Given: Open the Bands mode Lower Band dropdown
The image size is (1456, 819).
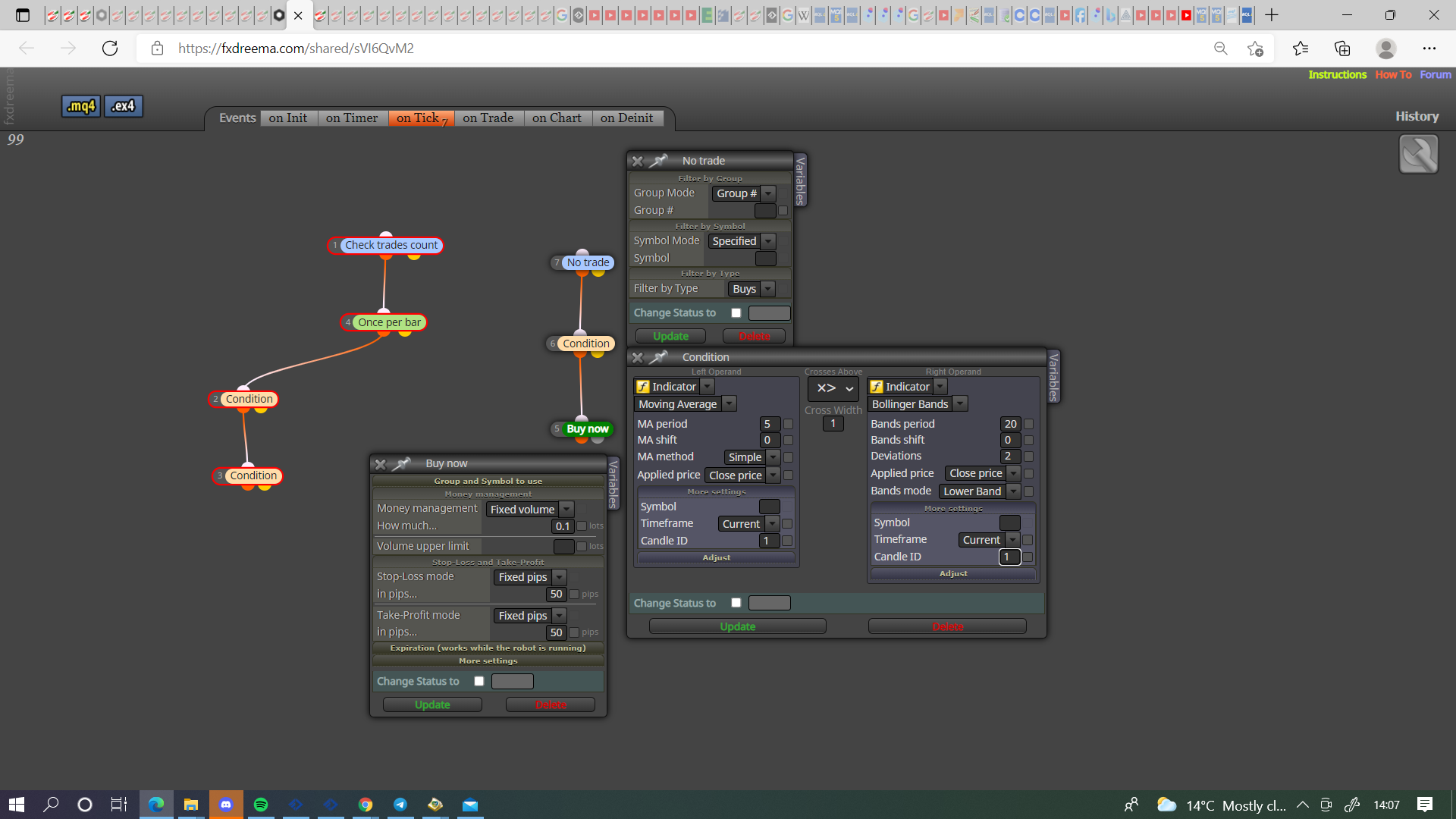Looking at the screenshot, I should click(x=980, y=491).
